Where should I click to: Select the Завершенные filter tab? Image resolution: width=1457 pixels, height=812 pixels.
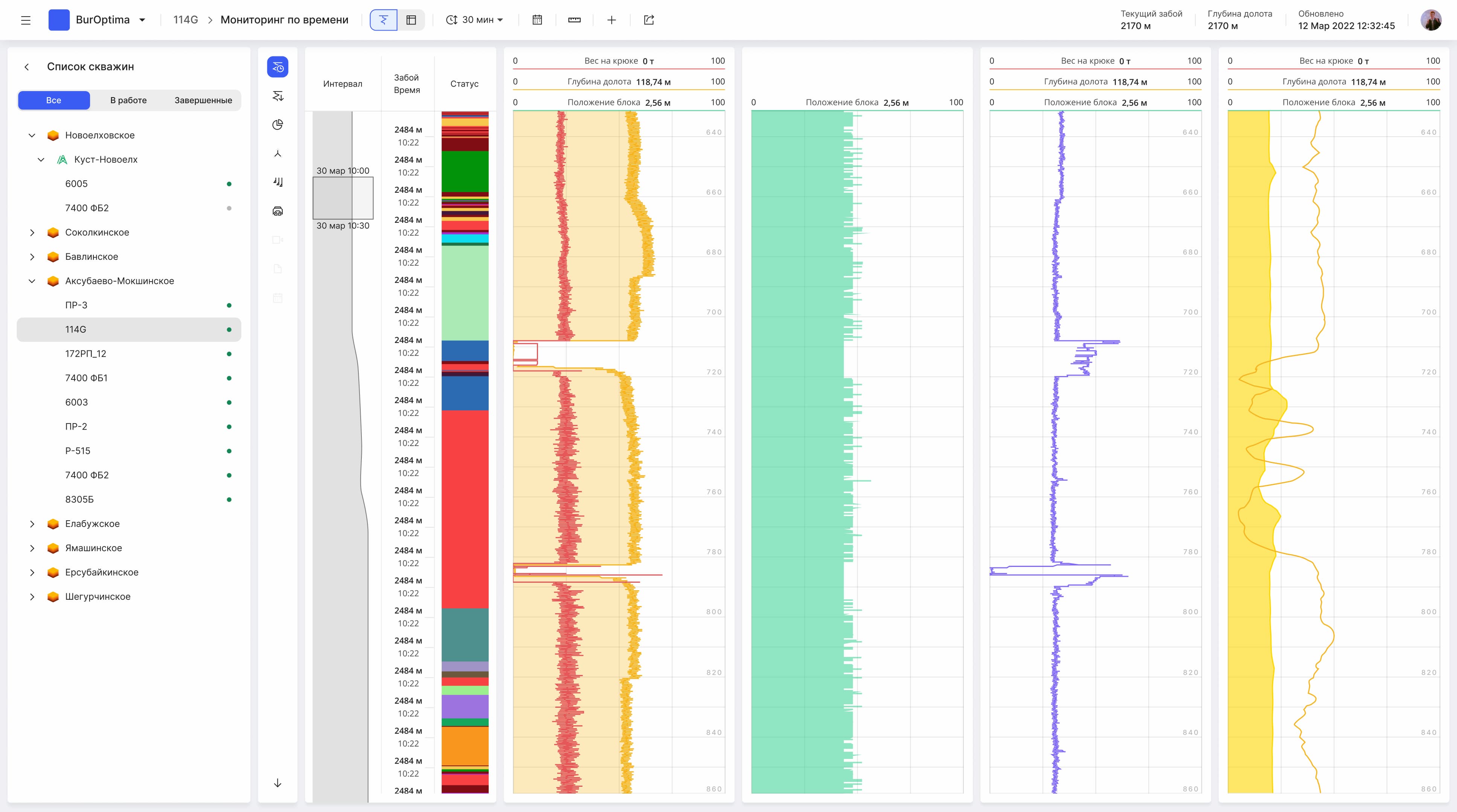point(203,100)
